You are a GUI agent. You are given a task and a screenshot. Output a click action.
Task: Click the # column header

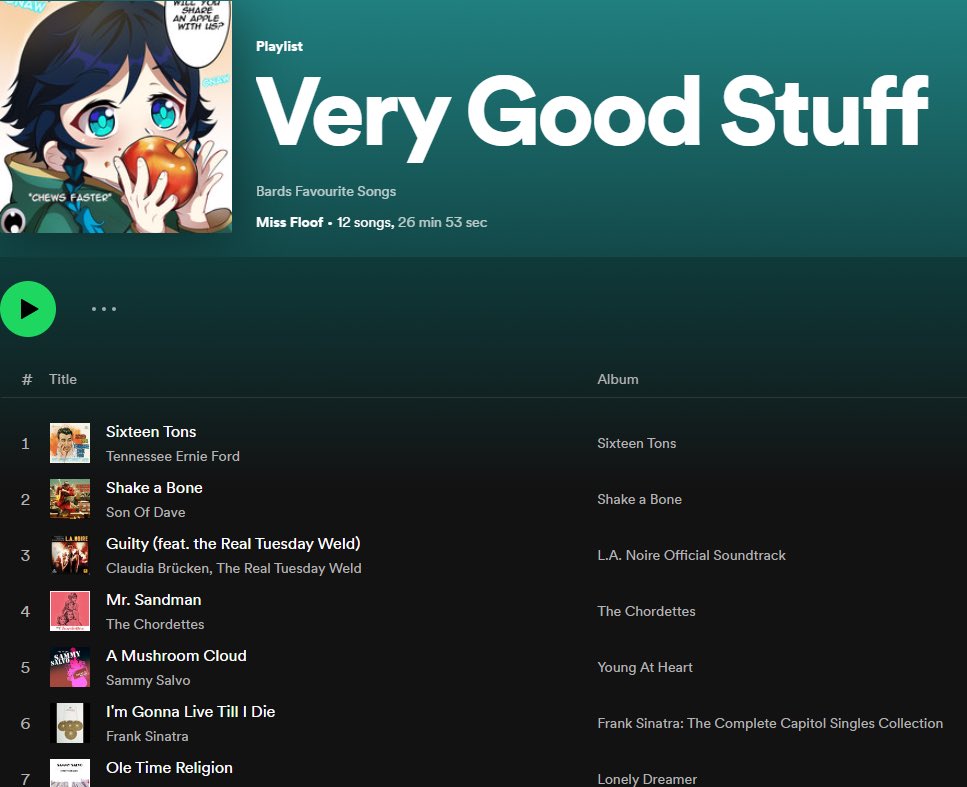(x=27, y=379)
